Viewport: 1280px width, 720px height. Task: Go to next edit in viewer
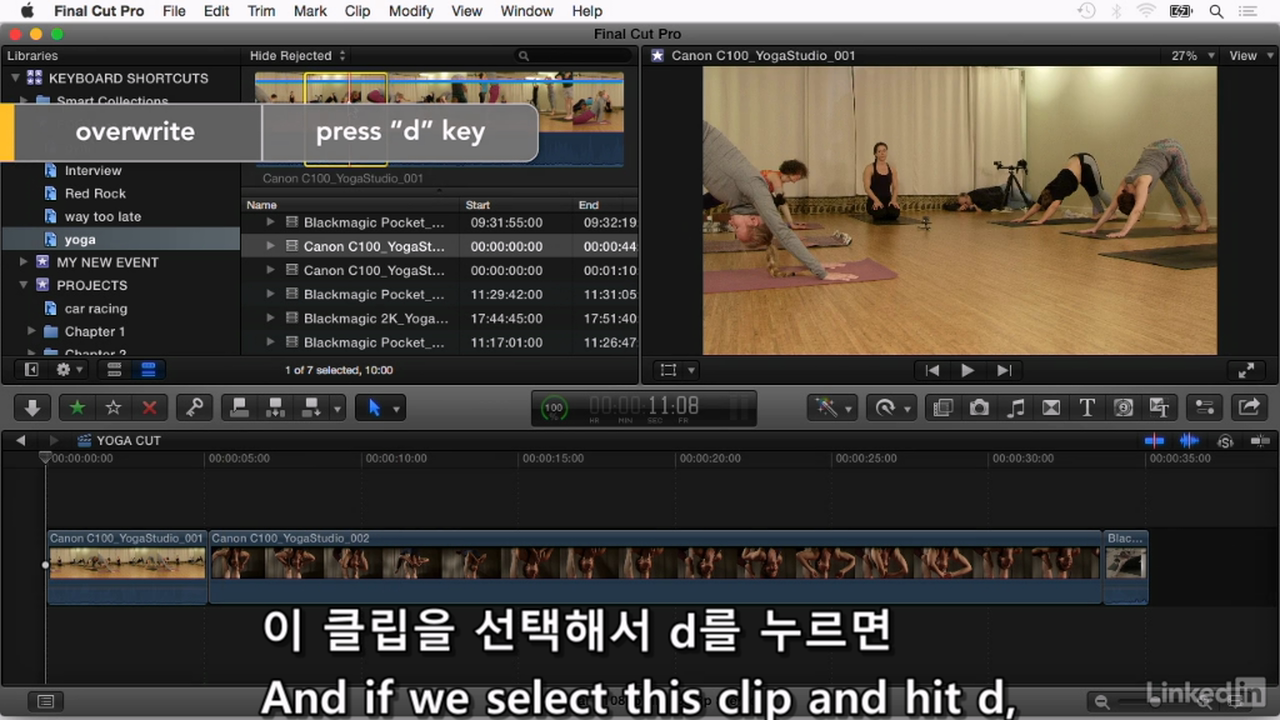(1003, 370)
